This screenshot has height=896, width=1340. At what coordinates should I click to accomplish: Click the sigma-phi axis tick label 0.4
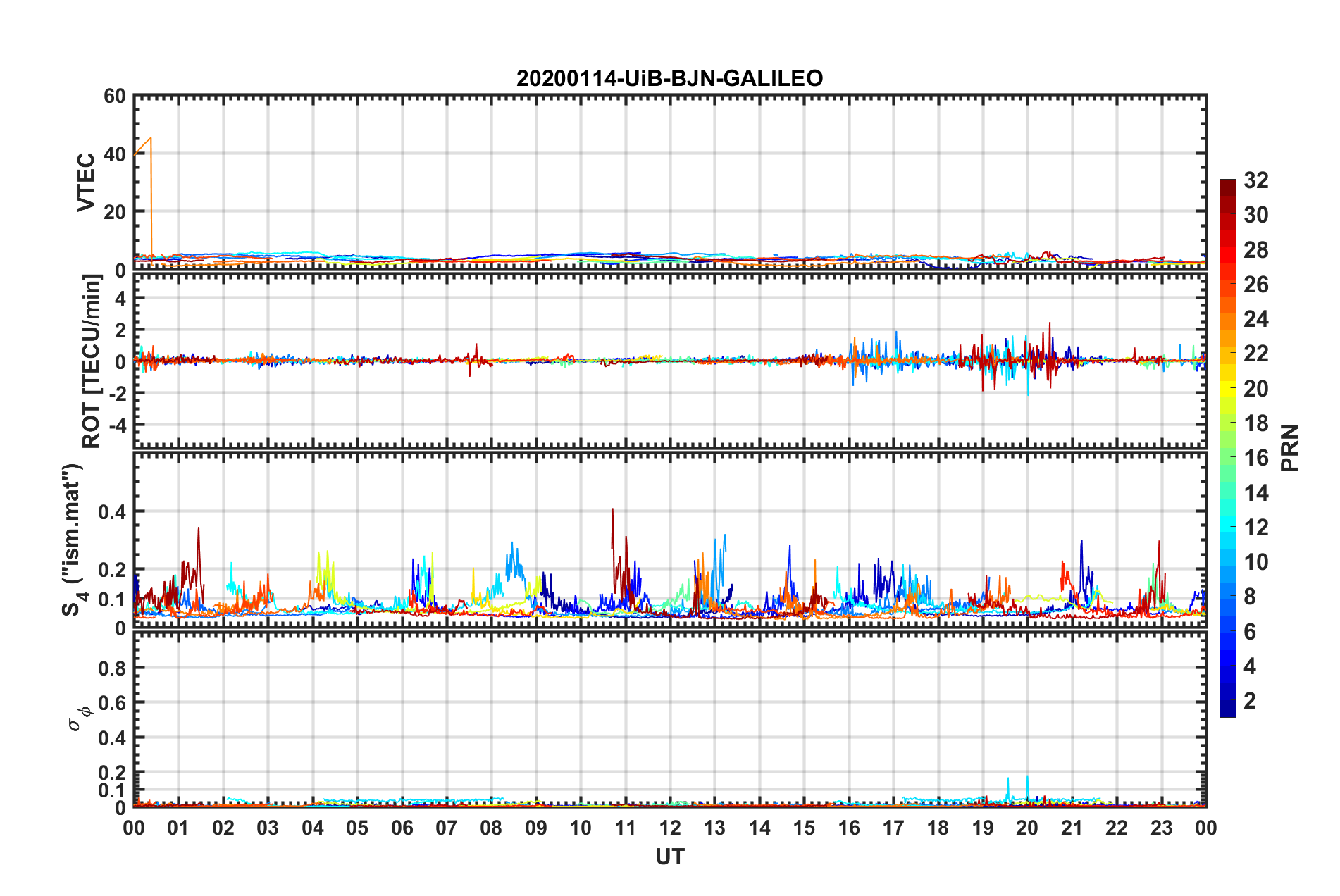112,738
